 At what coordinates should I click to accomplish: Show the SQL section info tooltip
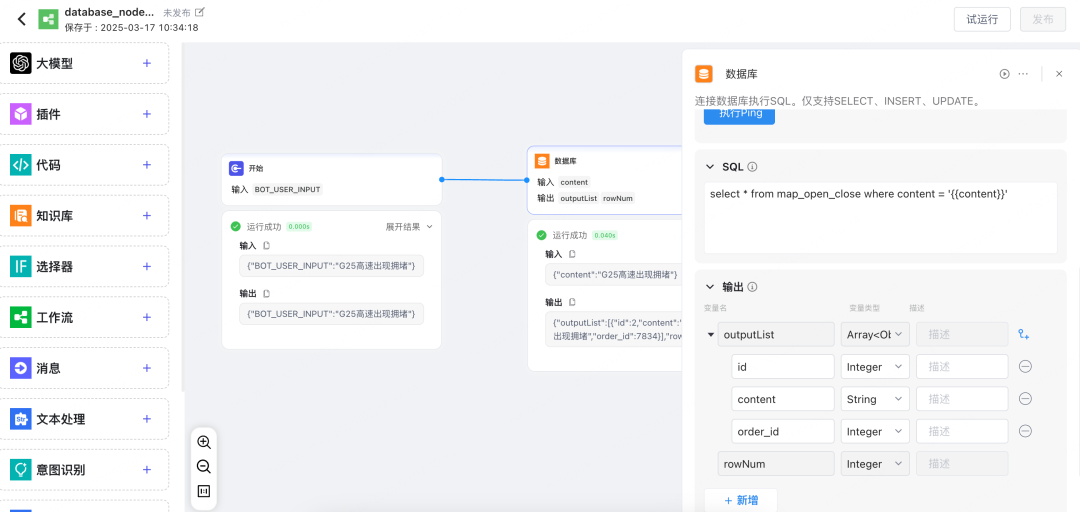(x=753, y=167)
